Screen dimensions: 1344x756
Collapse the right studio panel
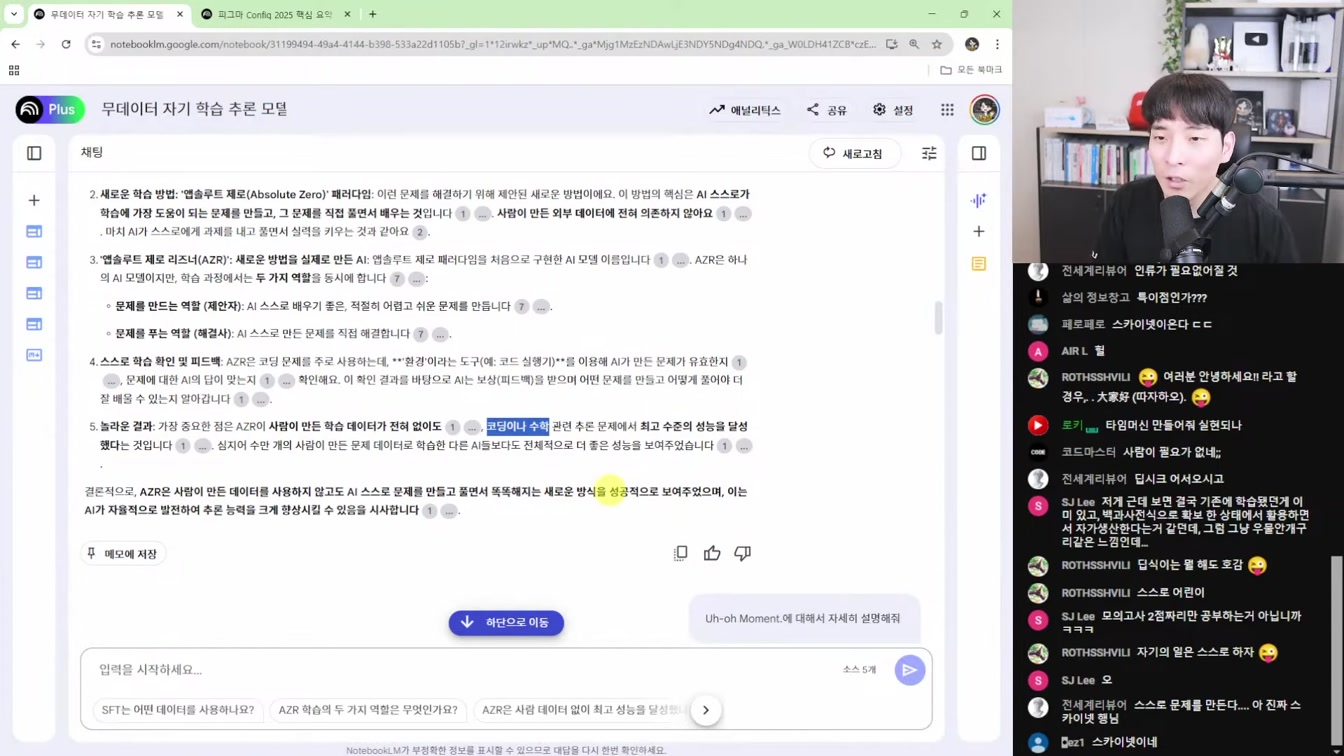tap(979, 153)
